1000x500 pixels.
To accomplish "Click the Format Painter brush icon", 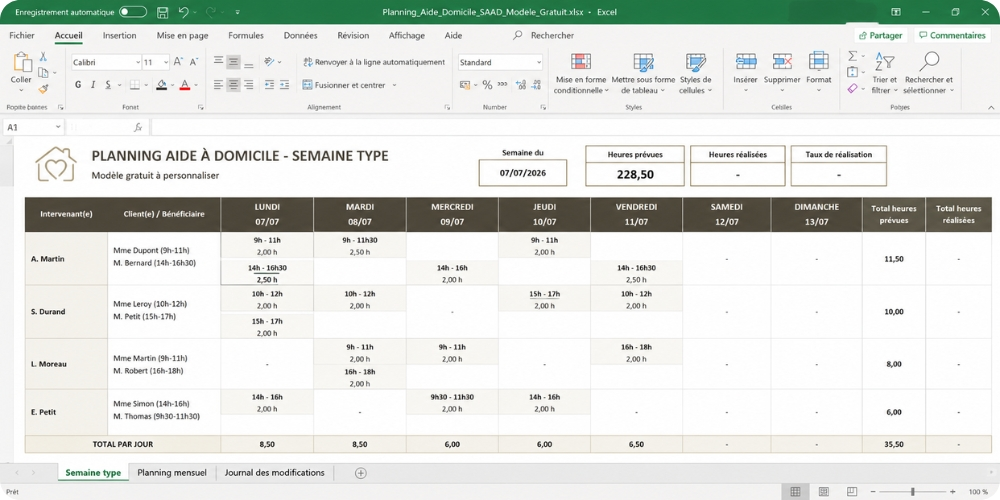I will 43,89.
